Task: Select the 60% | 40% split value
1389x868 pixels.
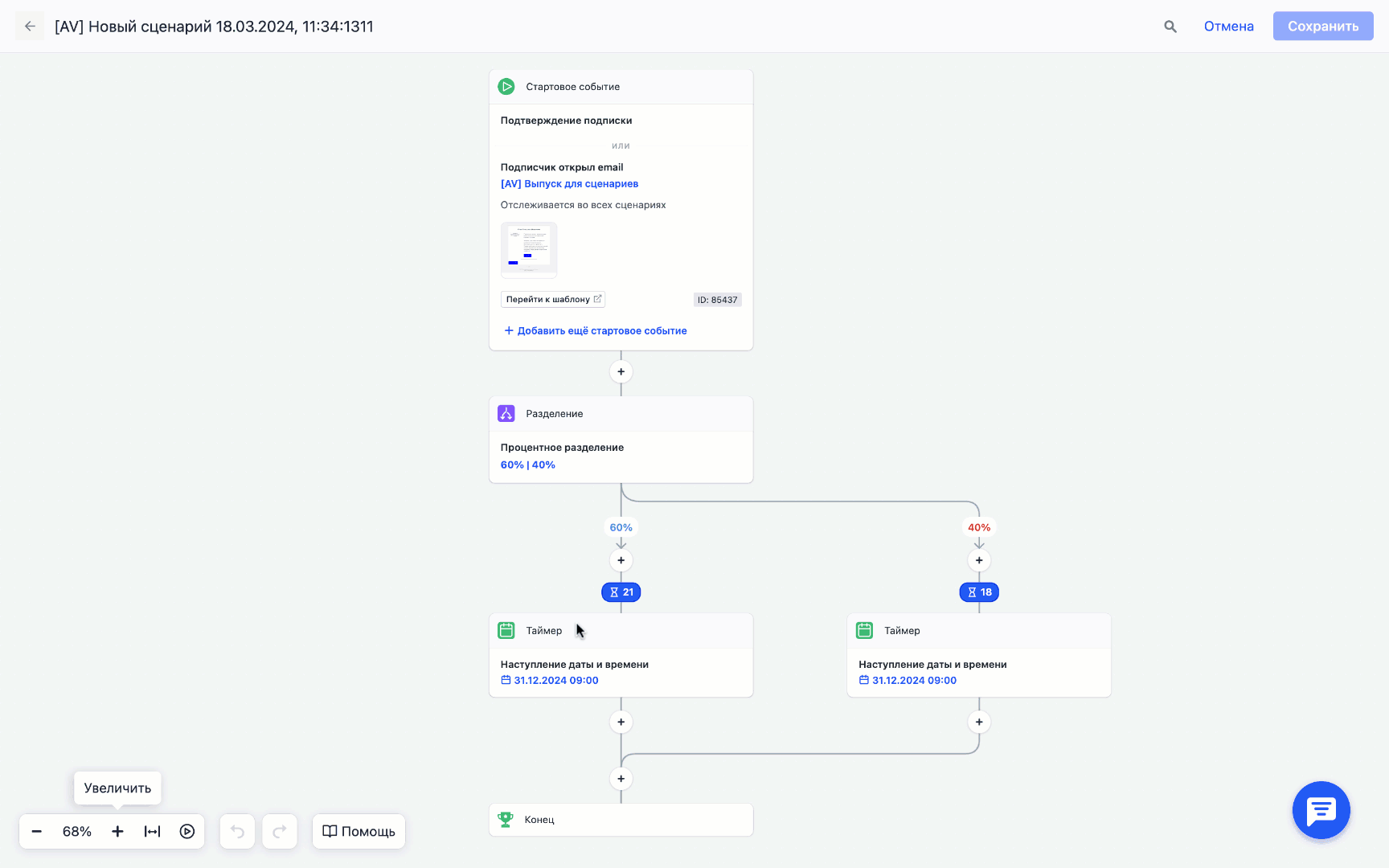Action: click(x=528, y=465)
